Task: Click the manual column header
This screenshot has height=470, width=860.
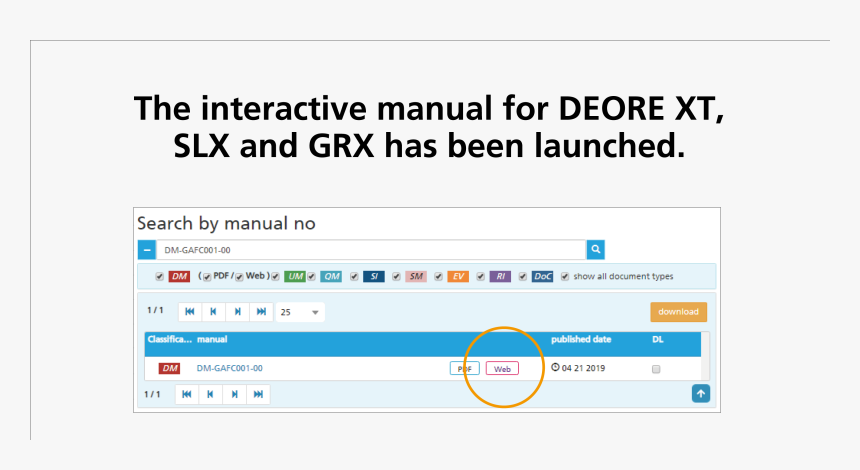Action: pyautogui.click(x=212, y=339)
